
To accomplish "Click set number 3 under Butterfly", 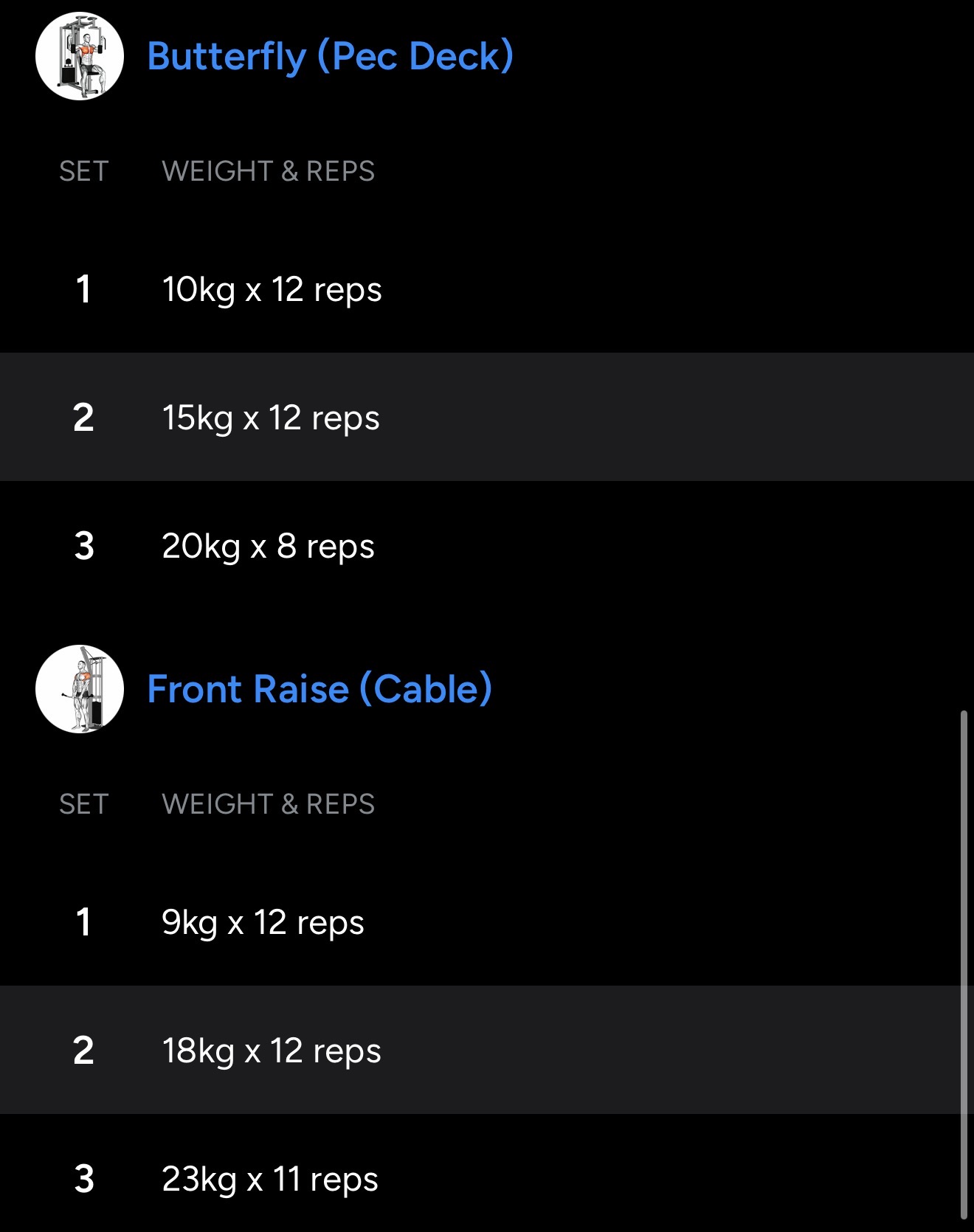I will tap(84, 547).
